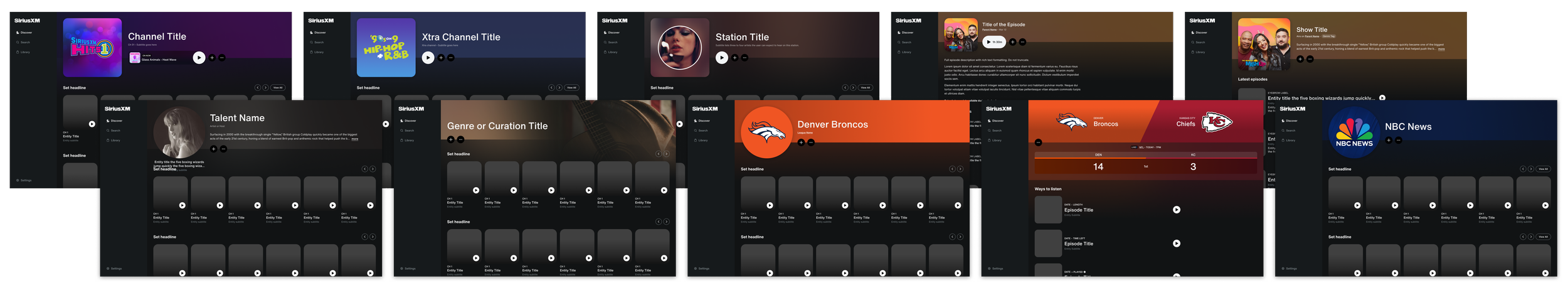Open Discover in Talent Name window sidebar
Screen dimensions: 1568x290
point(115,121)
